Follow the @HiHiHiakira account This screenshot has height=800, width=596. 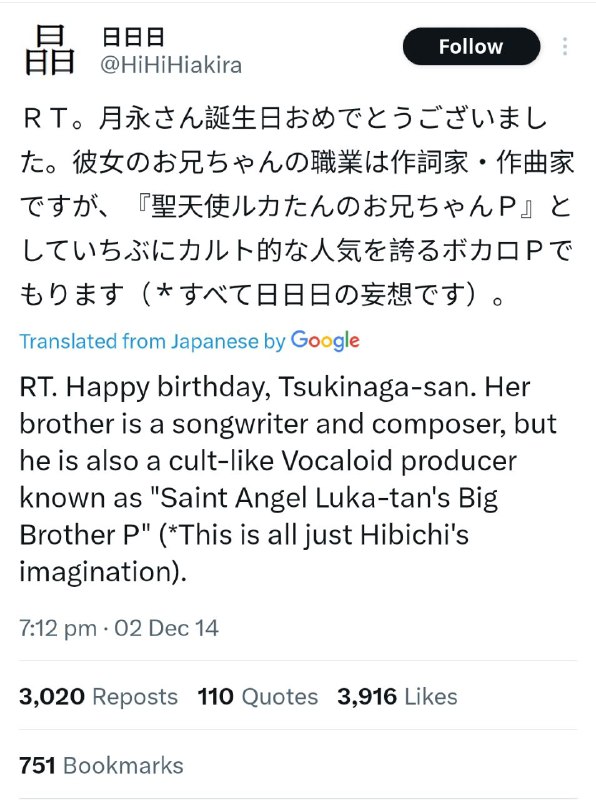pos(471,46)
